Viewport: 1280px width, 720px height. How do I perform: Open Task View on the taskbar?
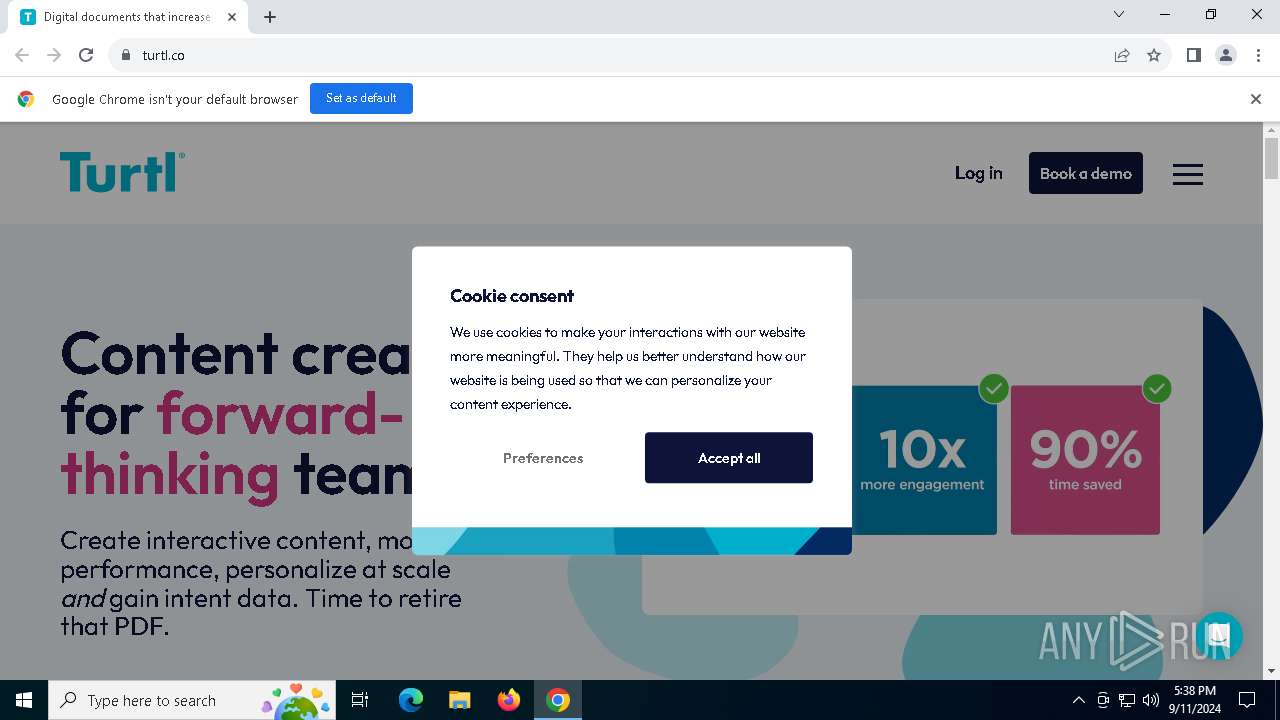(360, 700)
